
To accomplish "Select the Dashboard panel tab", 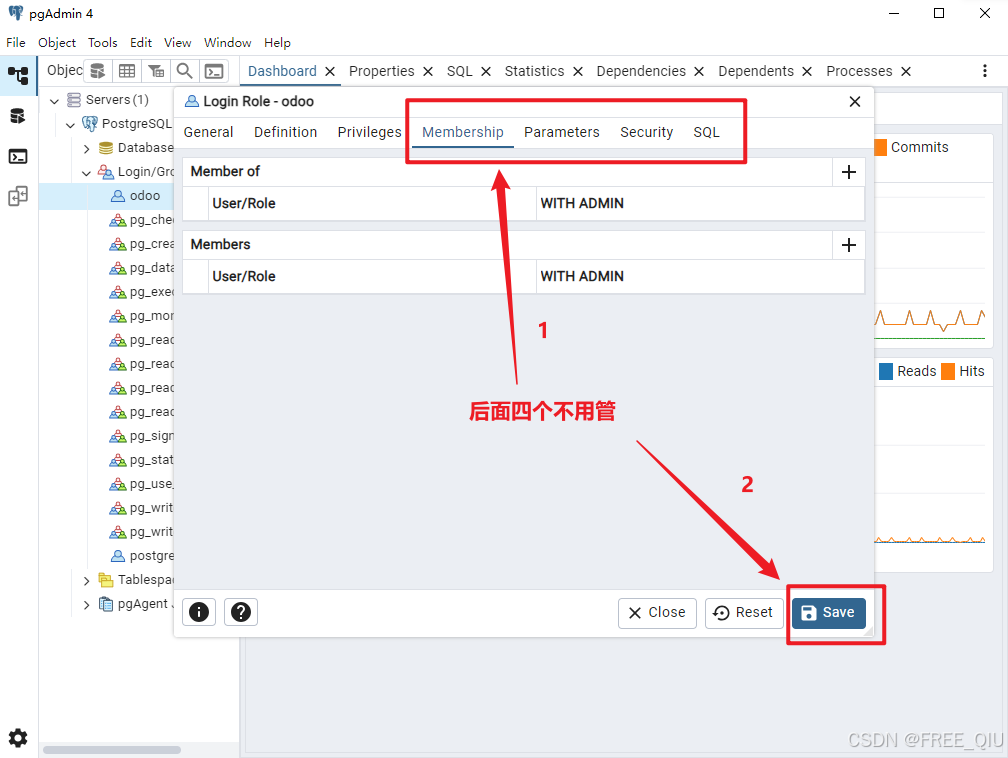I will point(282,71).
